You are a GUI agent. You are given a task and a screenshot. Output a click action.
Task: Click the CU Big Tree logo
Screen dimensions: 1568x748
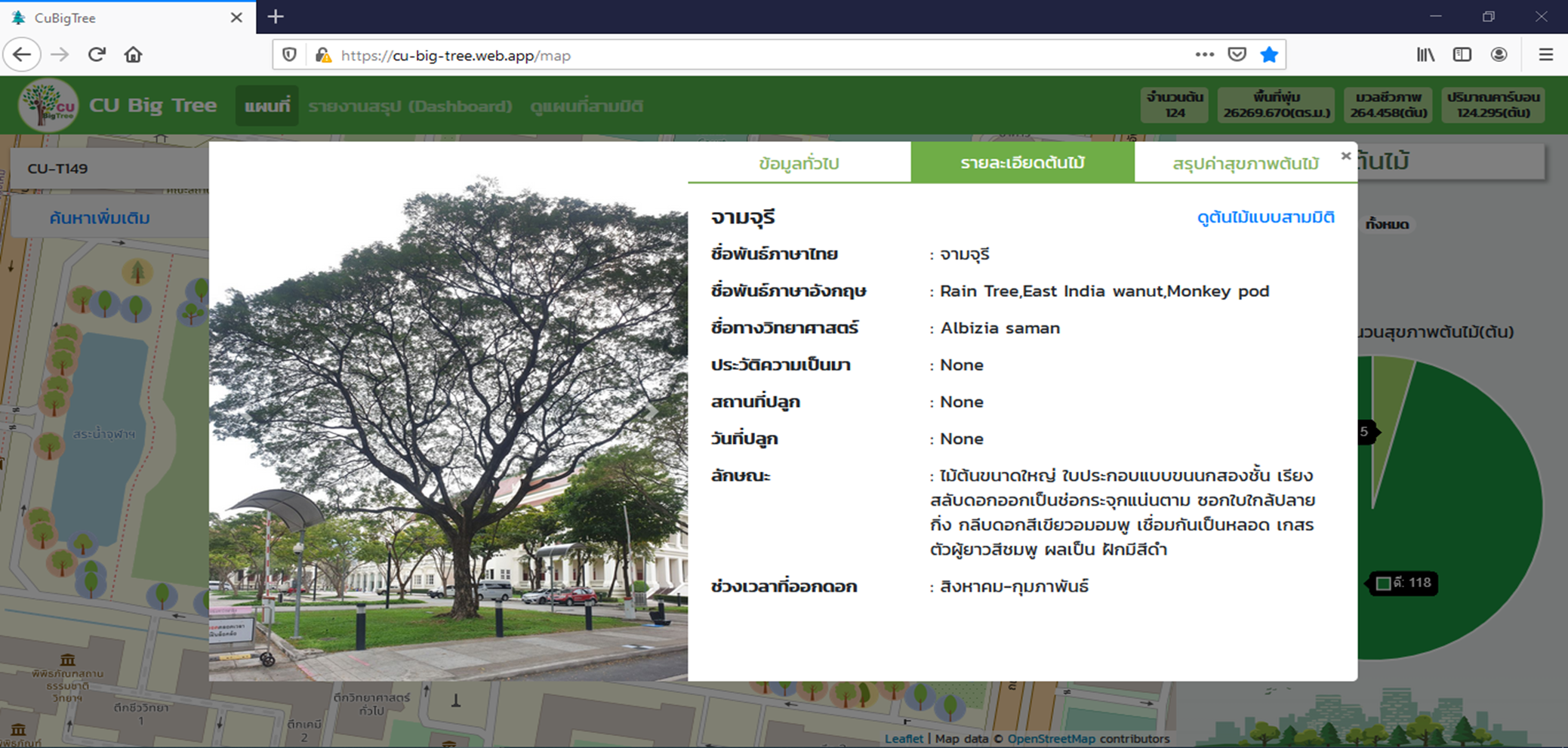coord(49,106)
